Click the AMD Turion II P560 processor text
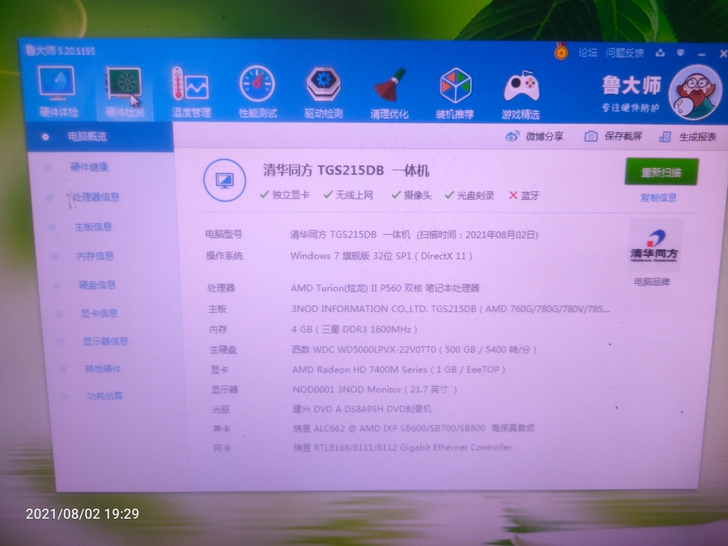 click(385, 288)
